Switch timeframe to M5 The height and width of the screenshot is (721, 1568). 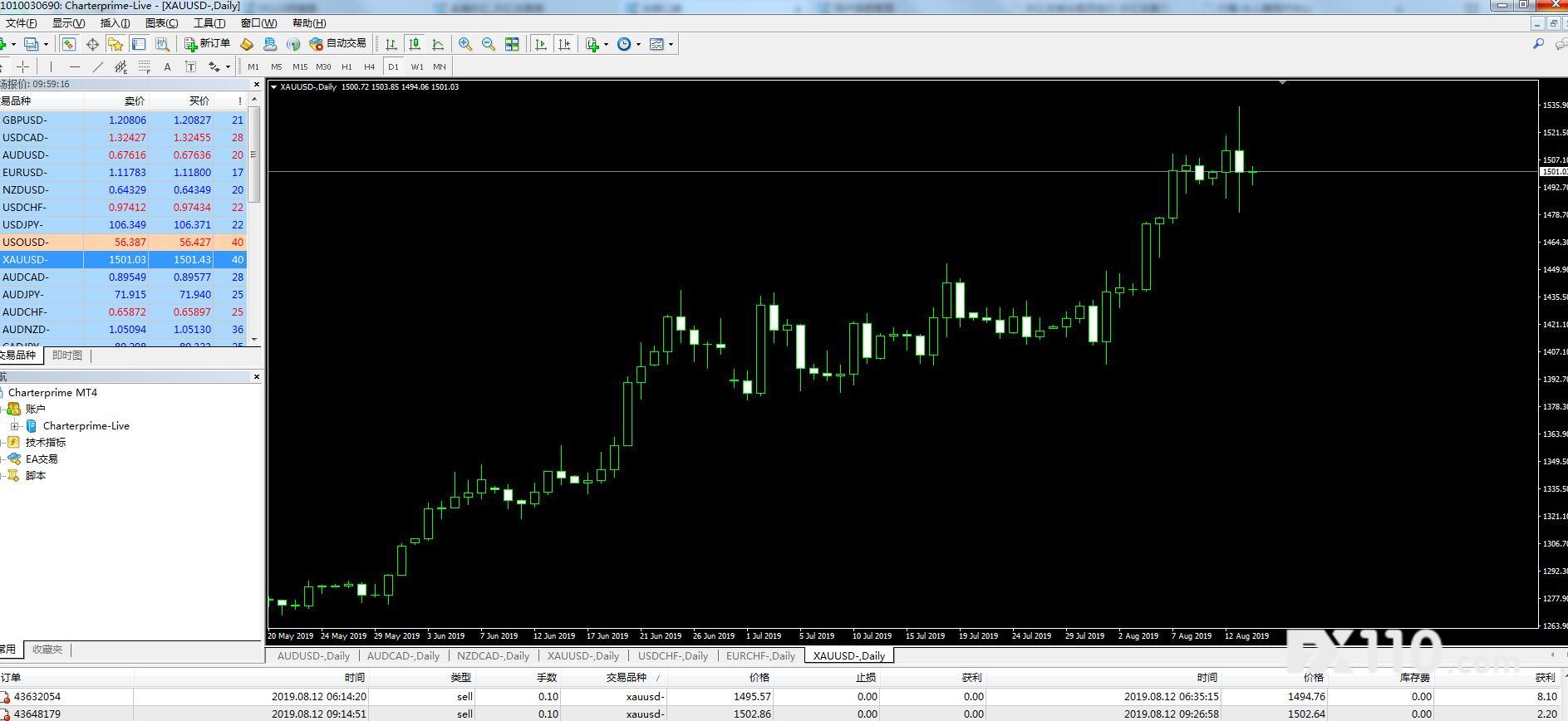coord(277,66)
